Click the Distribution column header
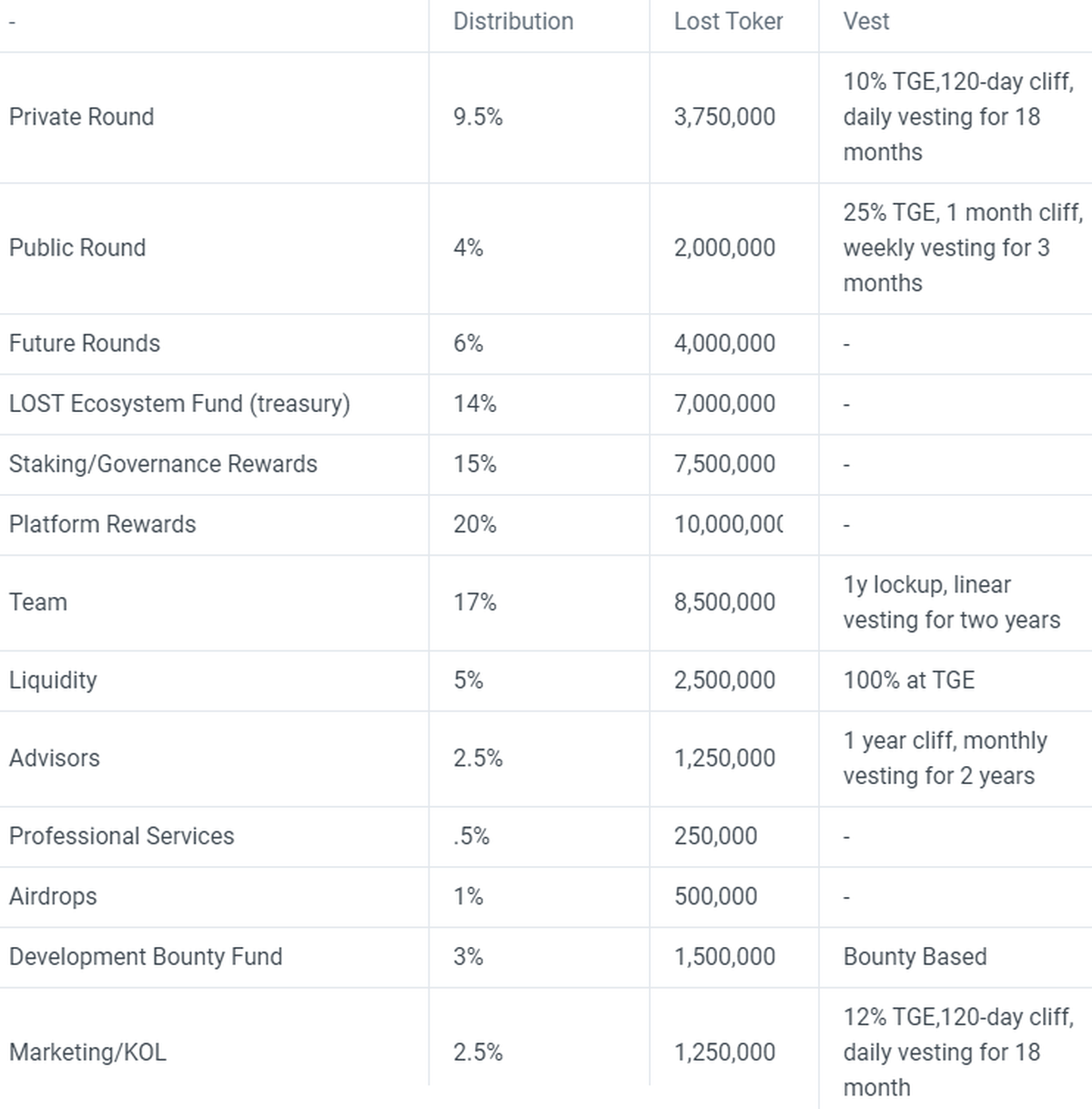 point(513,22)
